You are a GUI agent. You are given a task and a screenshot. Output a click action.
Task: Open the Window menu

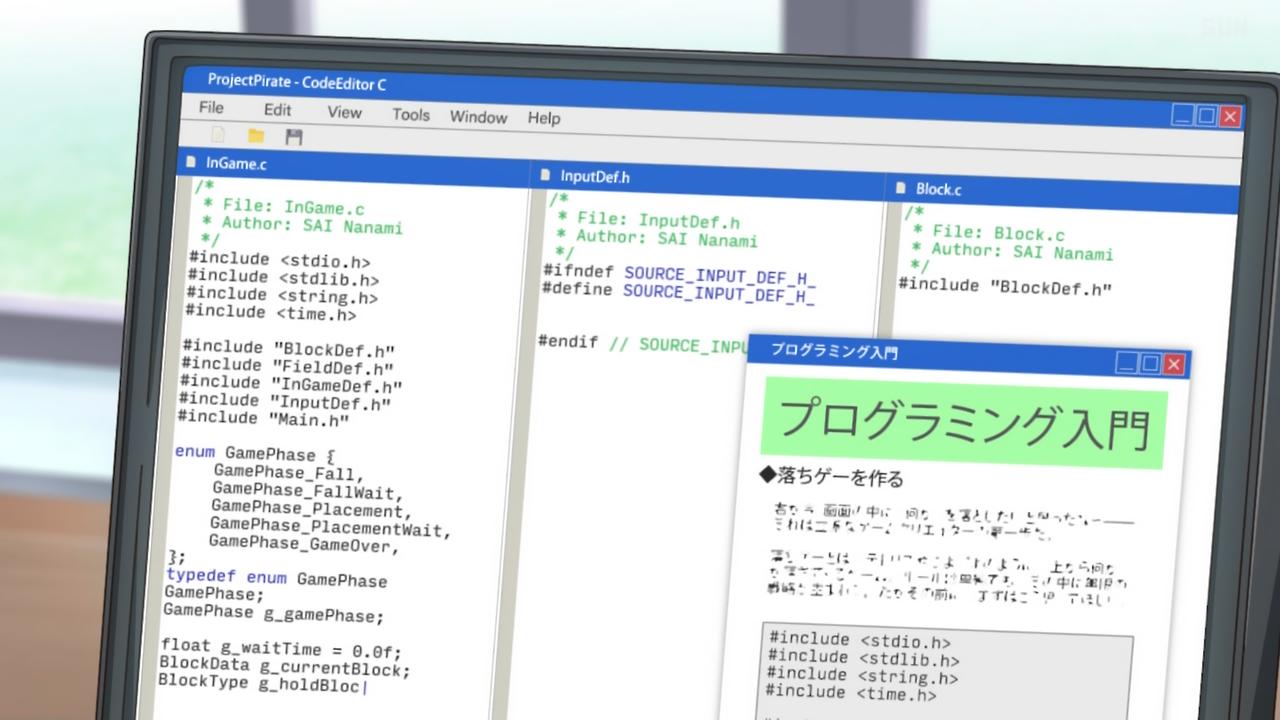[x=478, y=117]
